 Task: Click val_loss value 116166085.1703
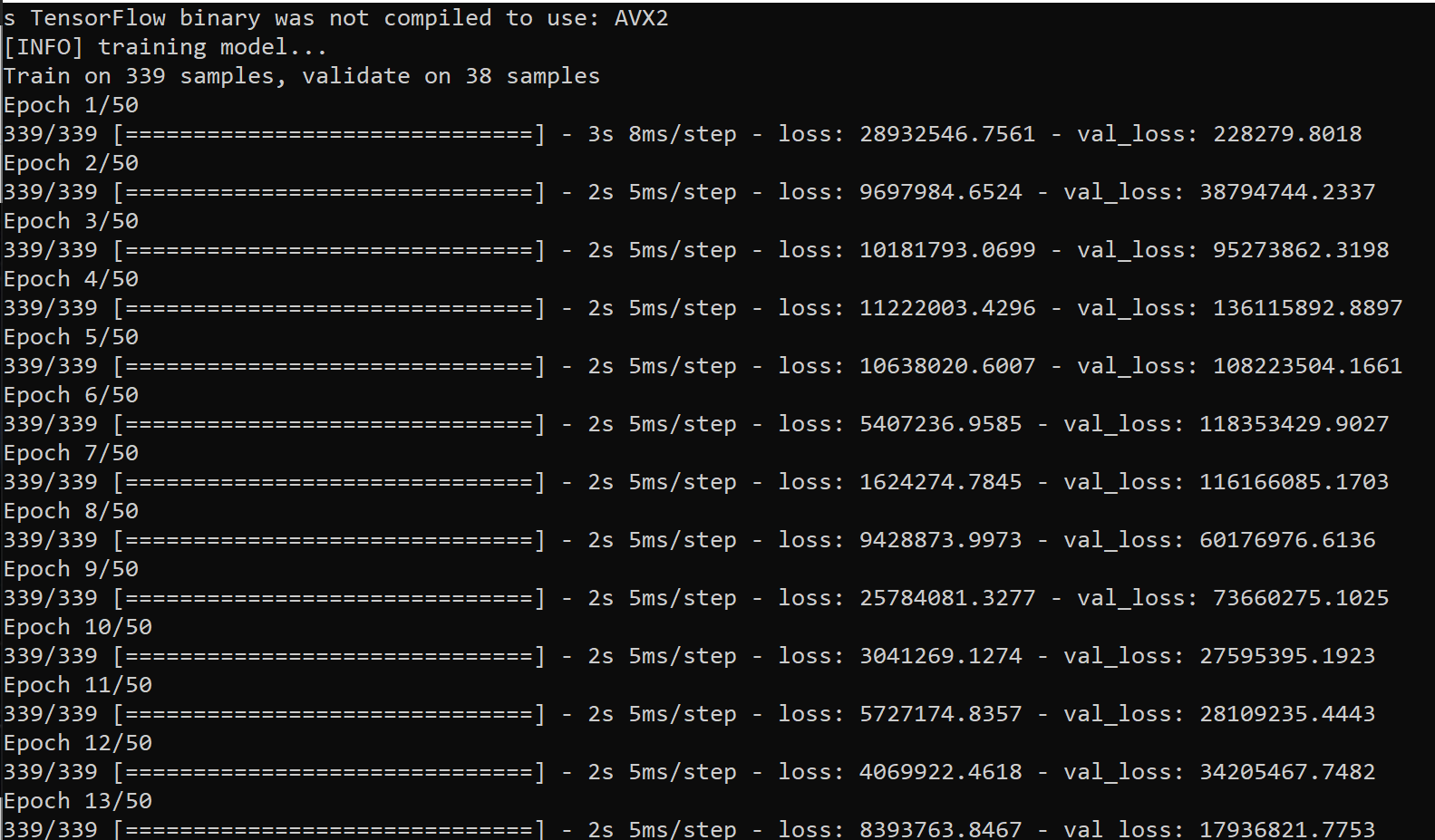coord(1294,482)
